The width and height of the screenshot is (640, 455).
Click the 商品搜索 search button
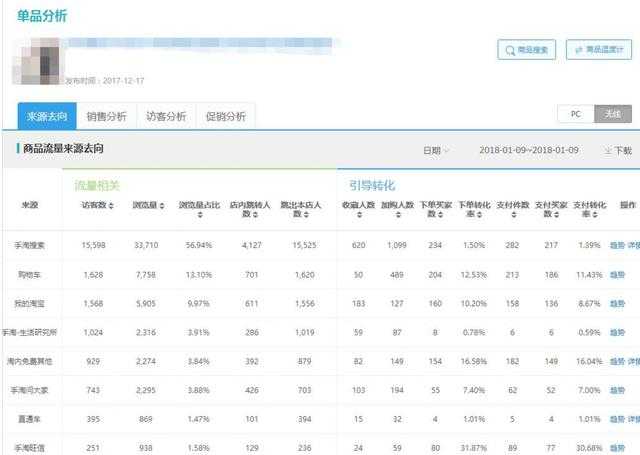tap(526, 49)
